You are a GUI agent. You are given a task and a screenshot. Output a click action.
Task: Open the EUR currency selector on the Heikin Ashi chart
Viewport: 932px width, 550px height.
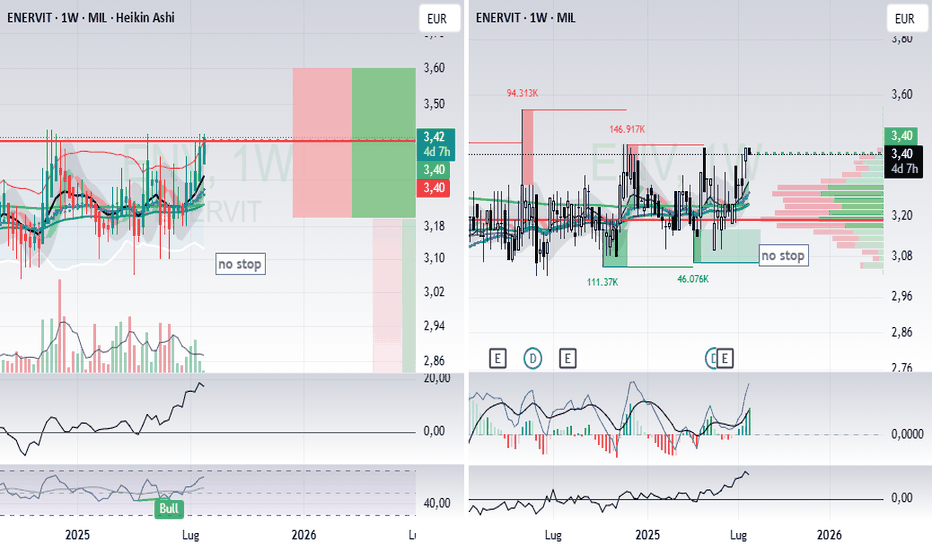click(437, 18)
